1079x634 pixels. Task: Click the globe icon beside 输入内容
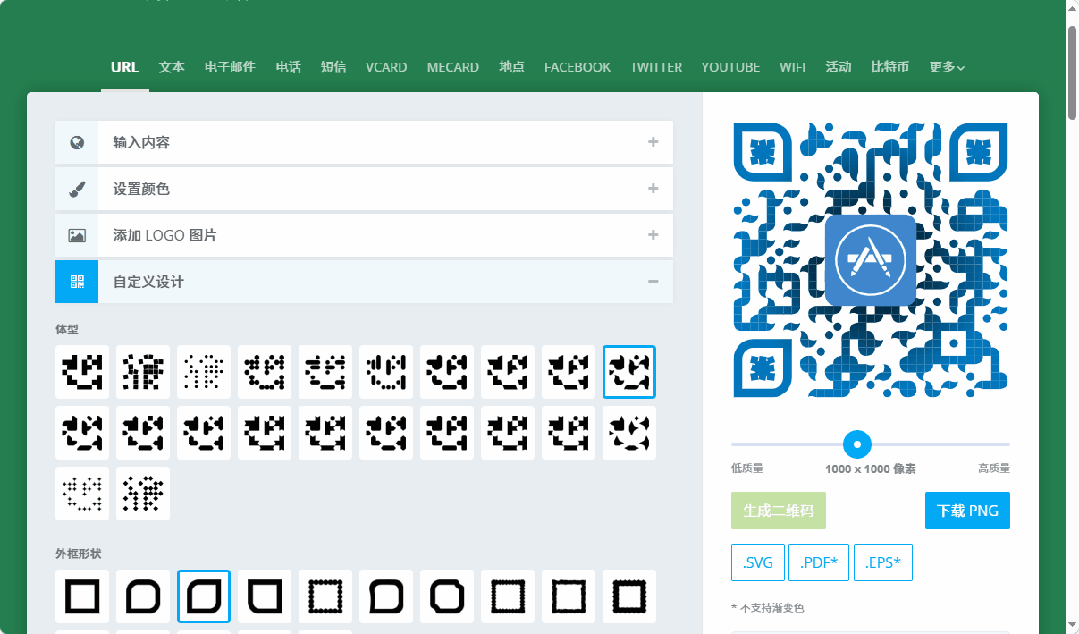coord(77,142)
